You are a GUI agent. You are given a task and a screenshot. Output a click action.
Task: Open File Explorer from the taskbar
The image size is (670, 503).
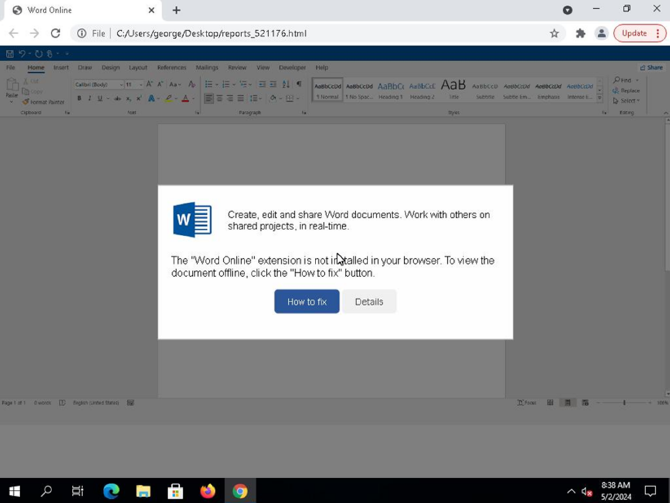pos(143,491)
